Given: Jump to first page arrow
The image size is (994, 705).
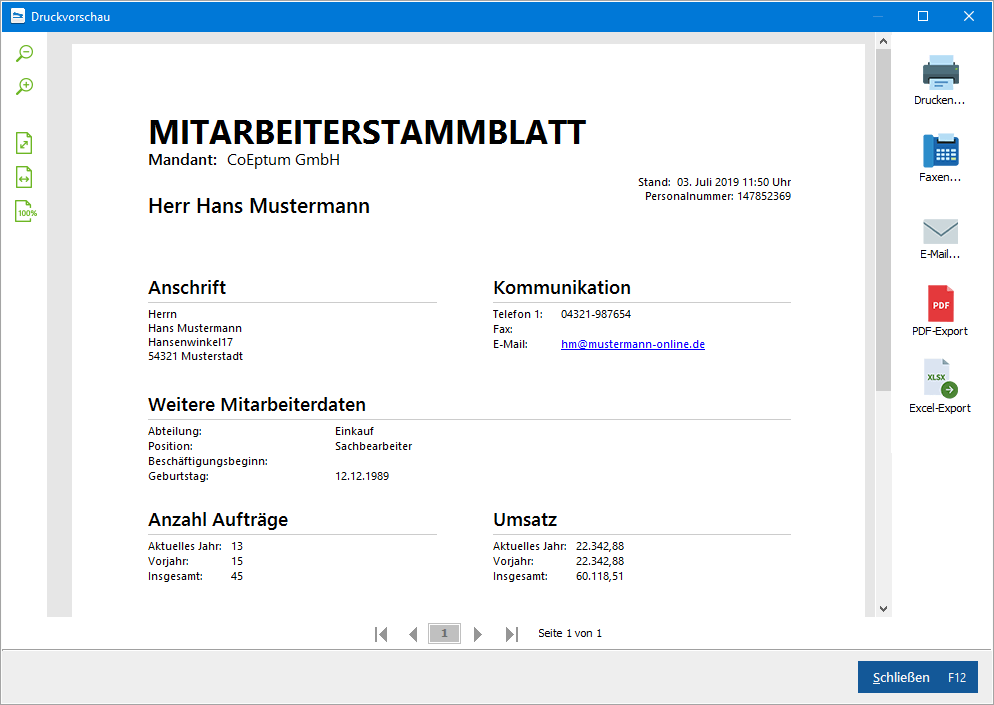Looking at the screenshot, I should point(381,634).
